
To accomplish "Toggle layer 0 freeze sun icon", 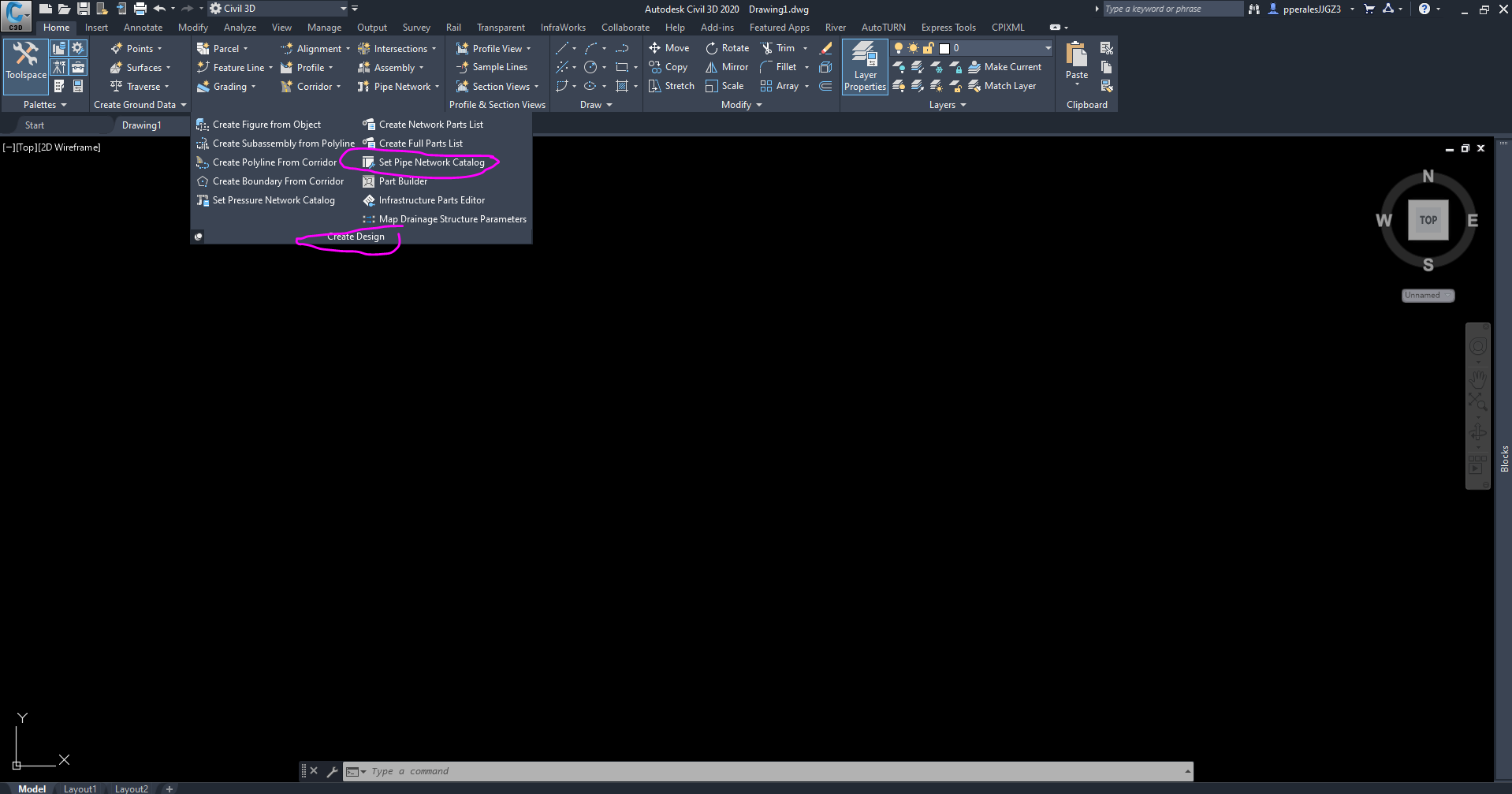I will 913,48.
